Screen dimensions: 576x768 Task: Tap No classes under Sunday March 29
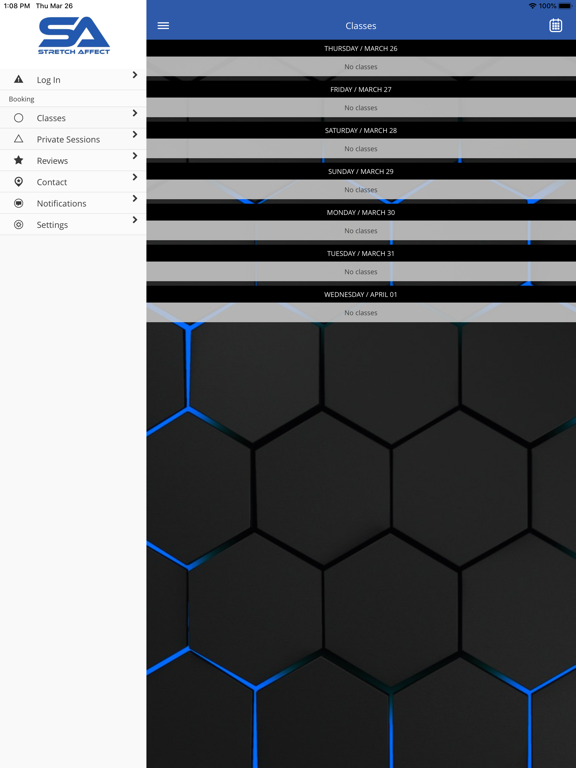(x=361, y=190)
